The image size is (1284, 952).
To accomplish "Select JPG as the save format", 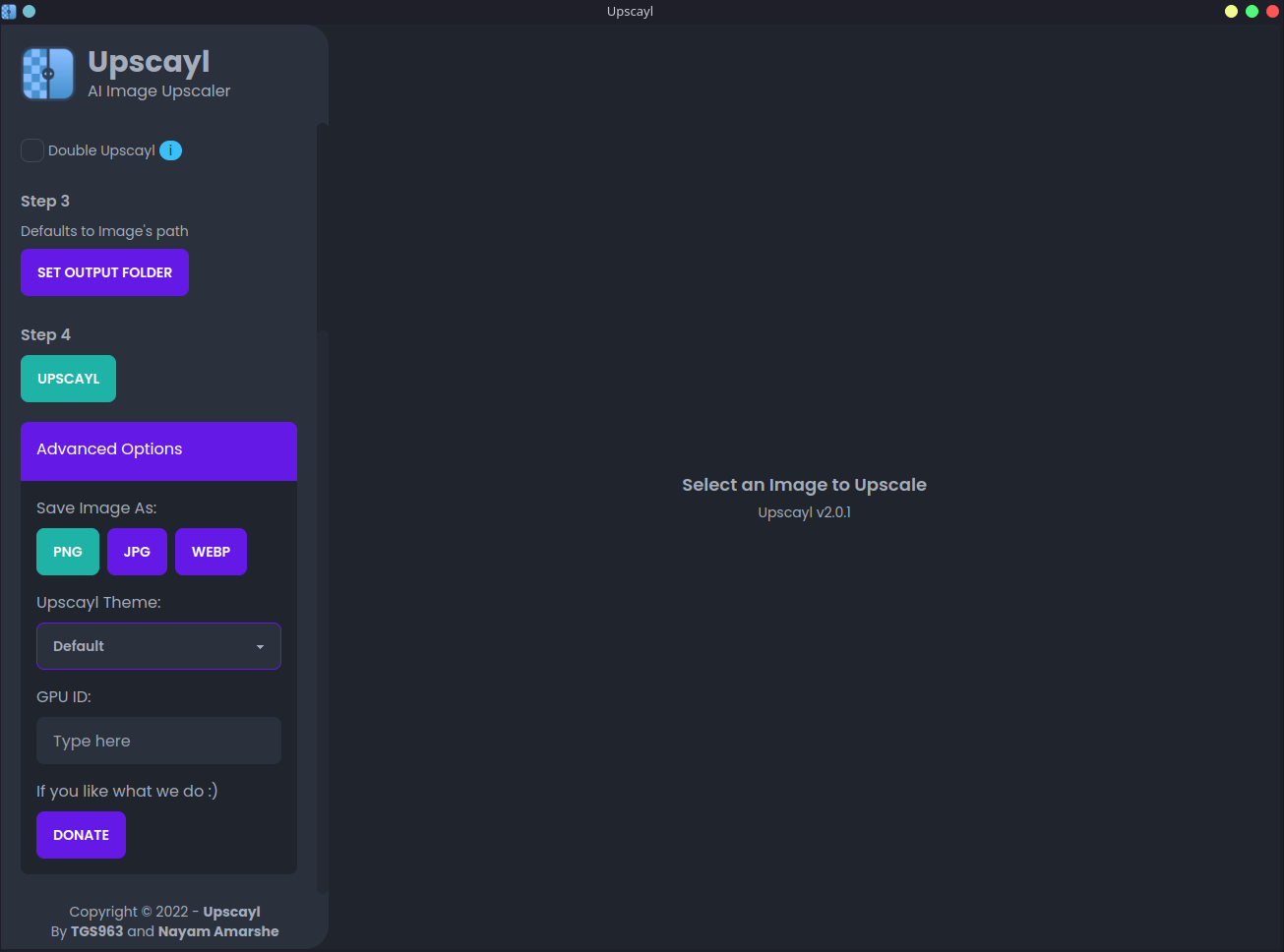I will 137,552.
